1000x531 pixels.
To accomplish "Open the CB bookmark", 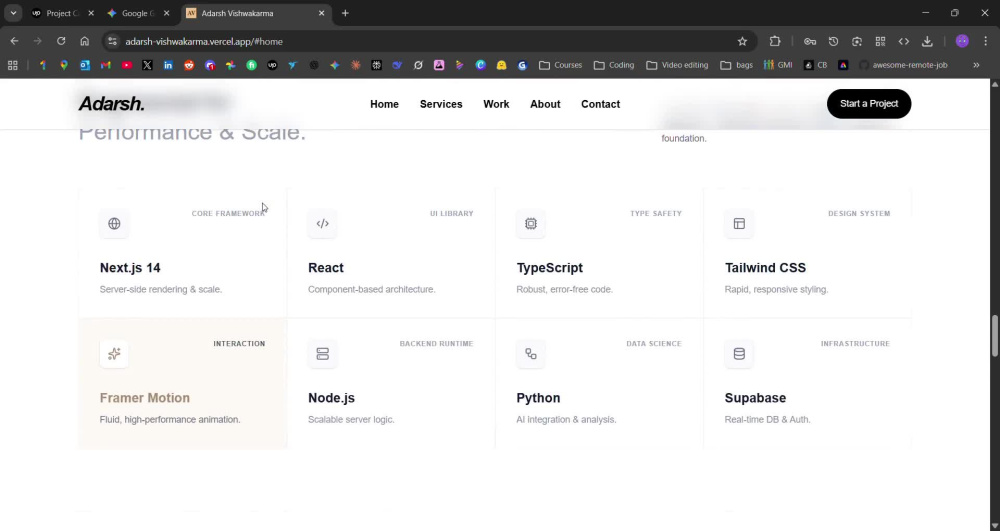I will [x=815, y=65].
